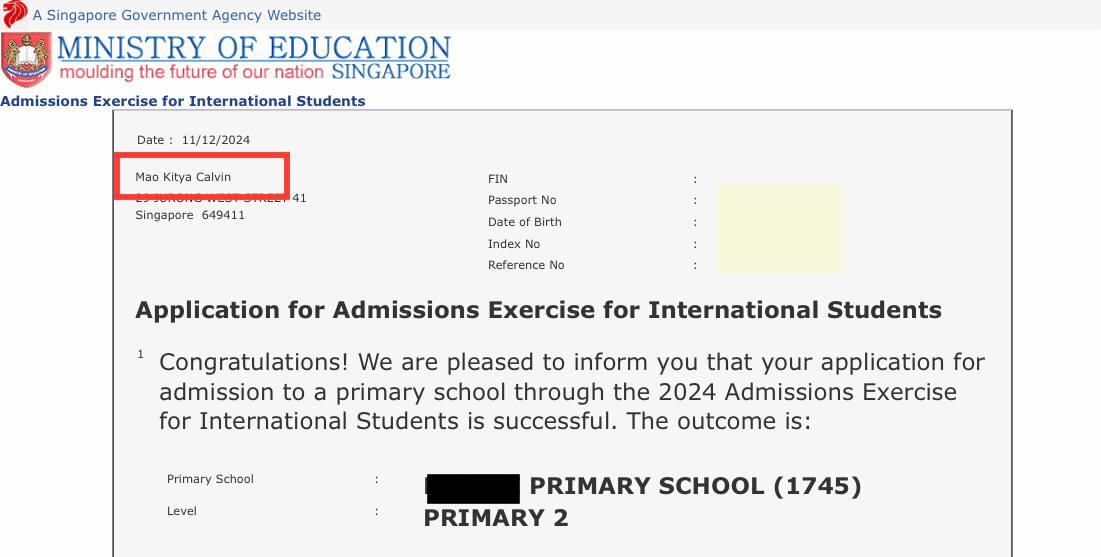
Task: Click the pale yellow redacted details box
Action: click(x=778, y=228)
